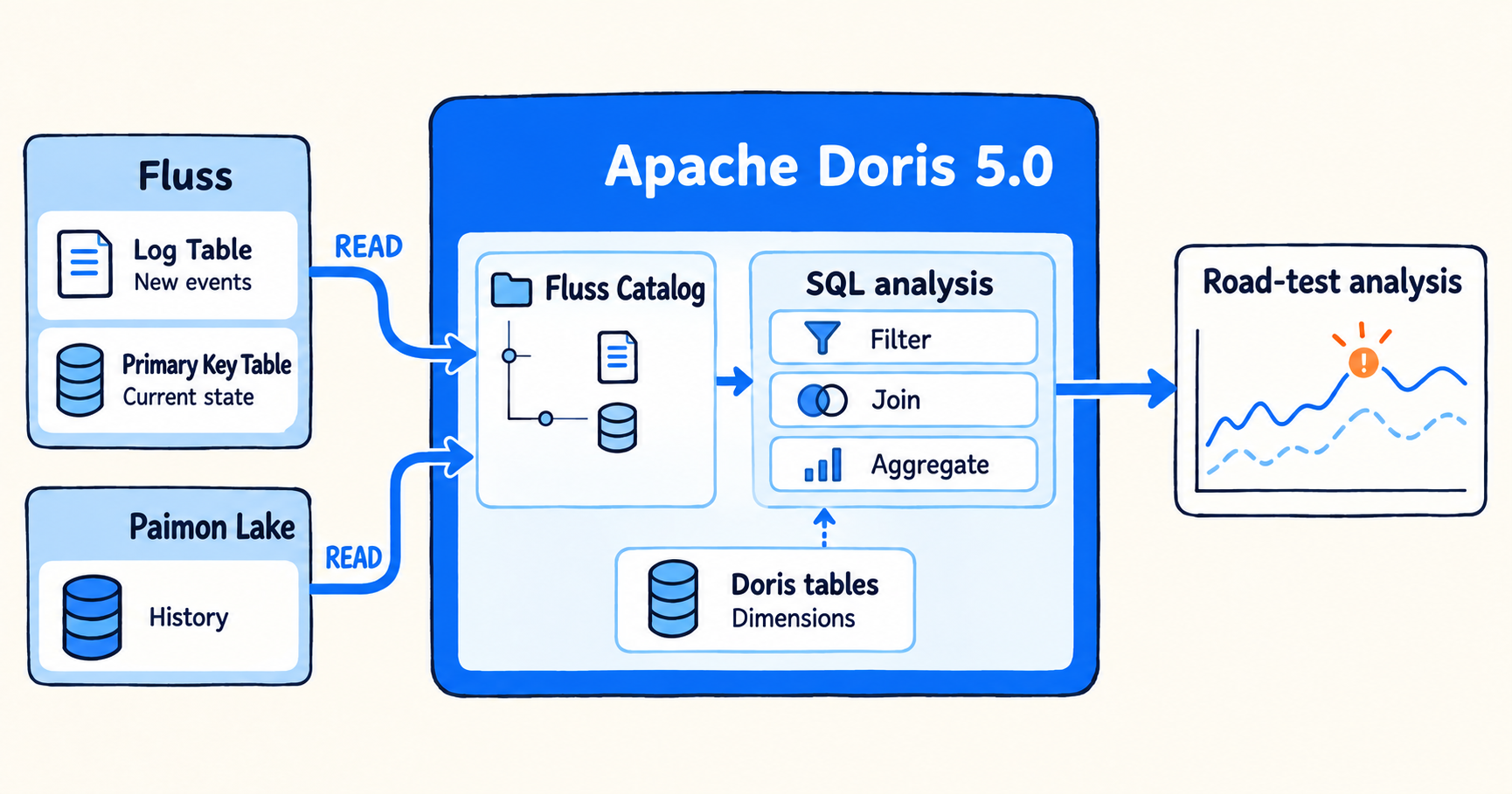Click the 'Doris tables' label
Screen dimensions: 1512x794
click(x=804, y=583)
